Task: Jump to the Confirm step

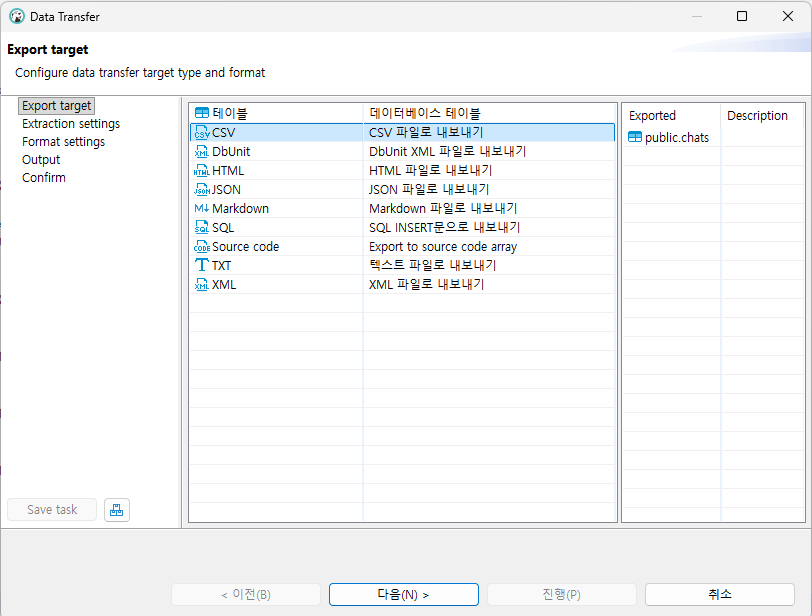Action: tap(44, 178)
